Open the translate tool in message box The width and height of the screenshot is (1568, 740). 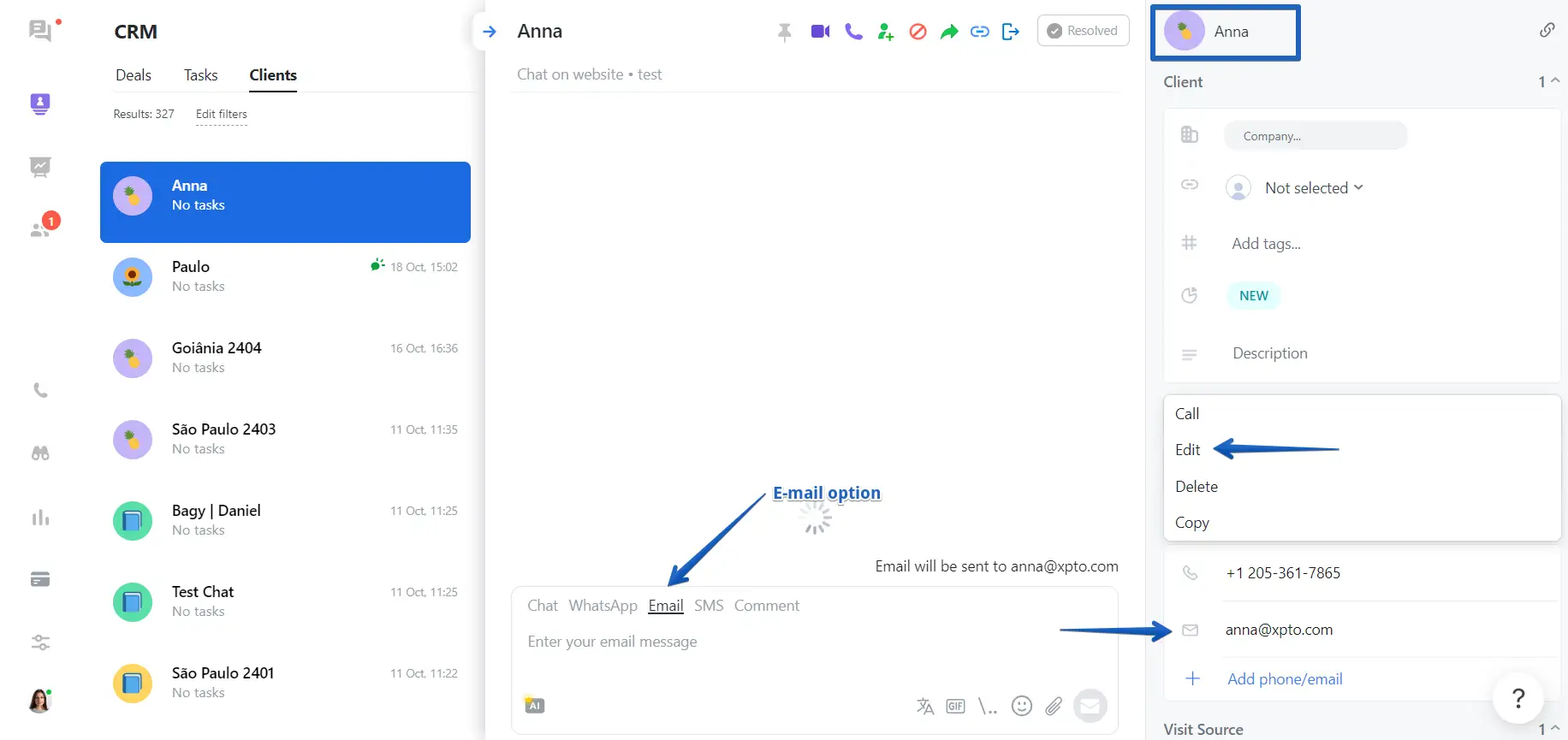pos(924,706)
